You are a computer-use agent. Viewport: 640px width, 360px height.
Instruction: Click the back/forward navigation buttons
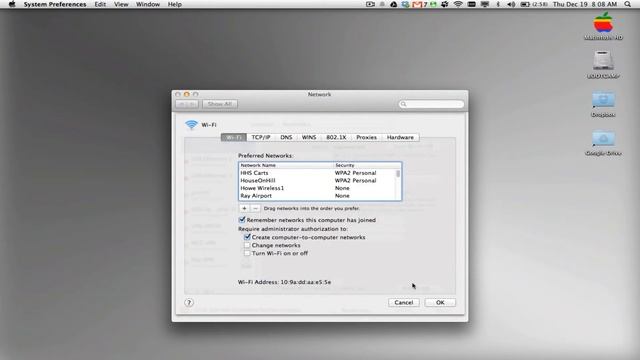tap(187, 104)
